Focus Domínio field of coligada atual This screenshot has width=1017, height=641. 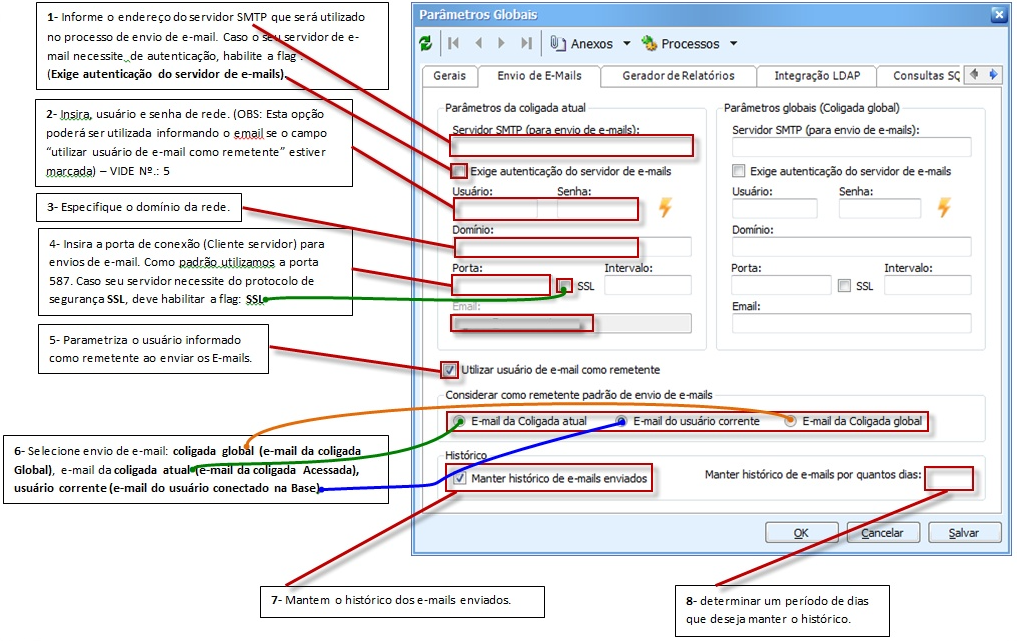click(x=573, y=247)
